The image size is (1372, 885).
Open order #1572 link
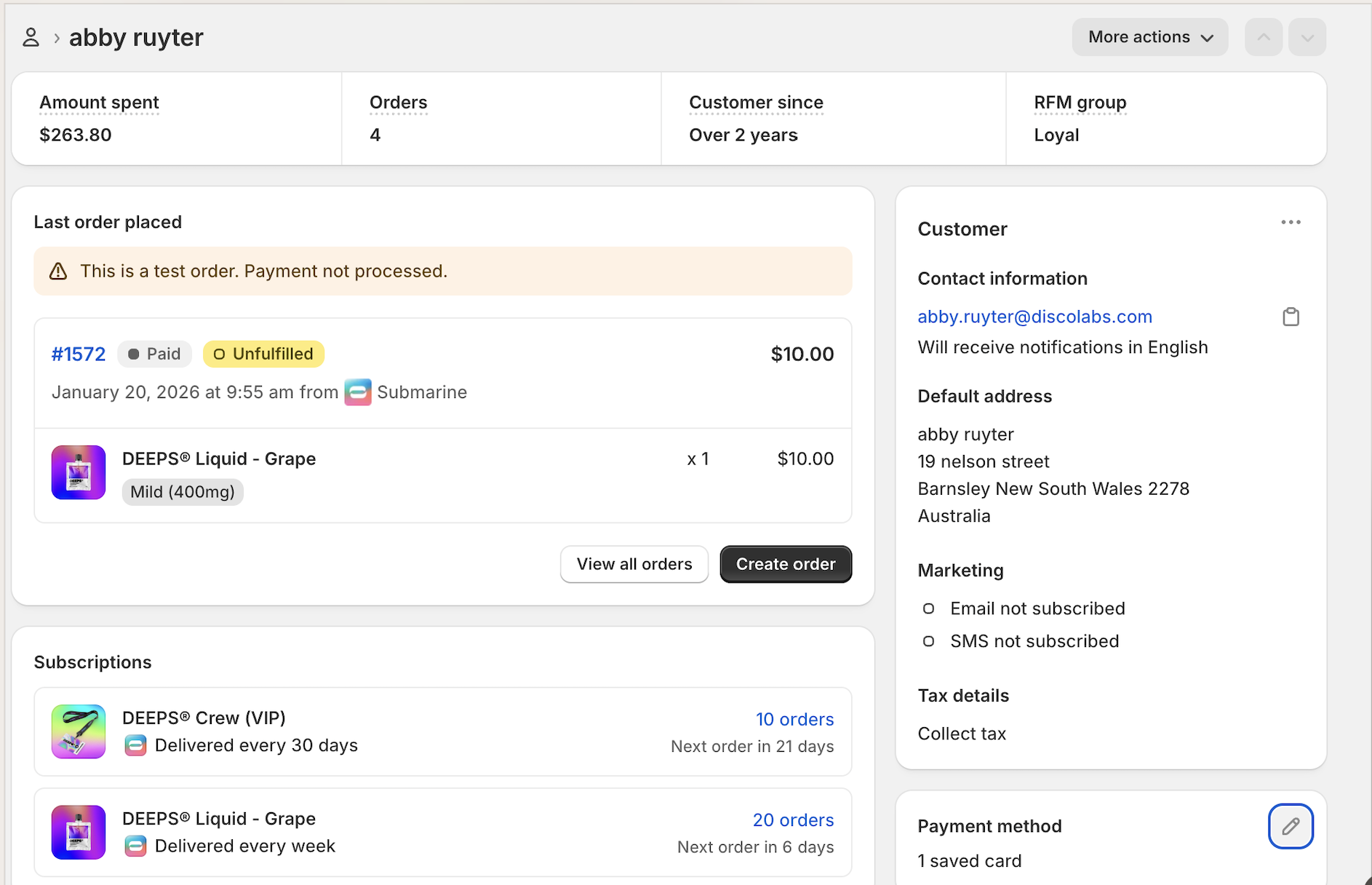point(79,354)
